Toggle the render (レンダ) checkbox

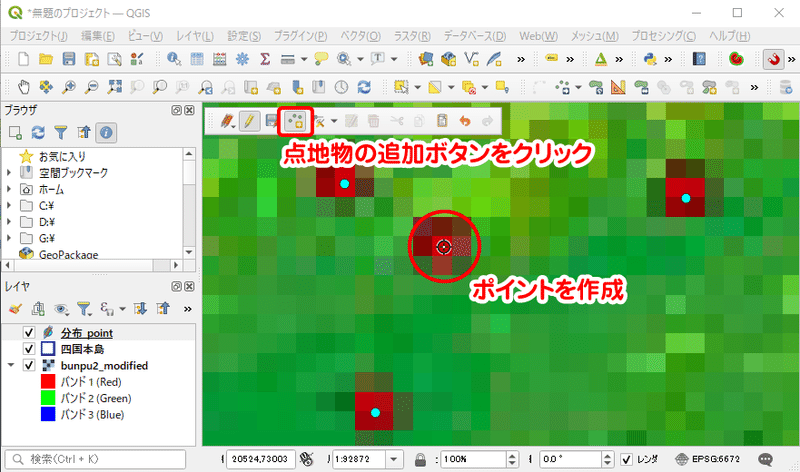[x=627, y=459]
